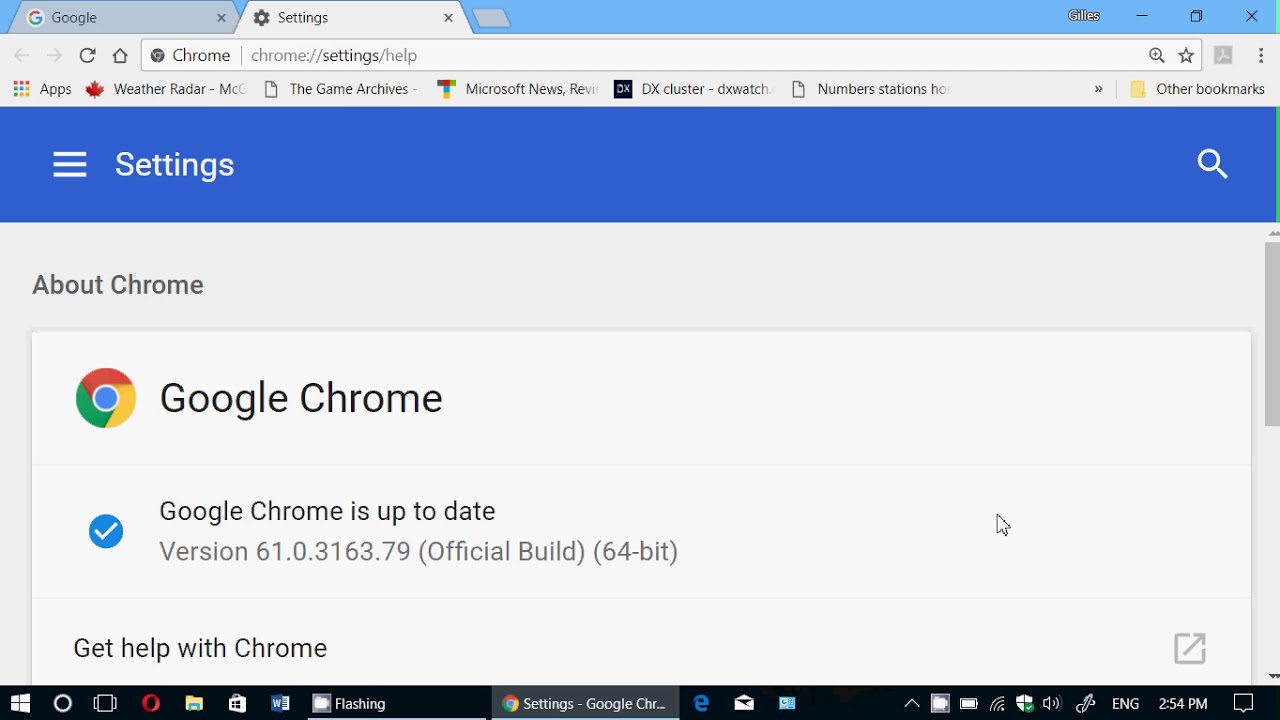Launch Opera from the taskbar
Viewport: 1280px width, 720px height.
click(151, 704)
